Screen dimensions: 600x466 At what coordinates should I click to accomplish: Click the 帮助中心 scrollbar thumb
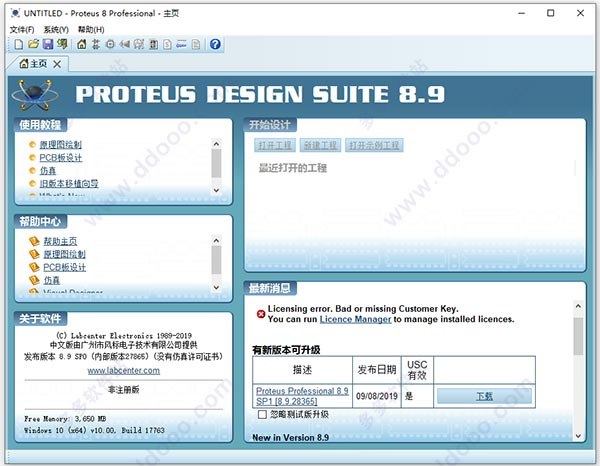click(x=216, y=260)
